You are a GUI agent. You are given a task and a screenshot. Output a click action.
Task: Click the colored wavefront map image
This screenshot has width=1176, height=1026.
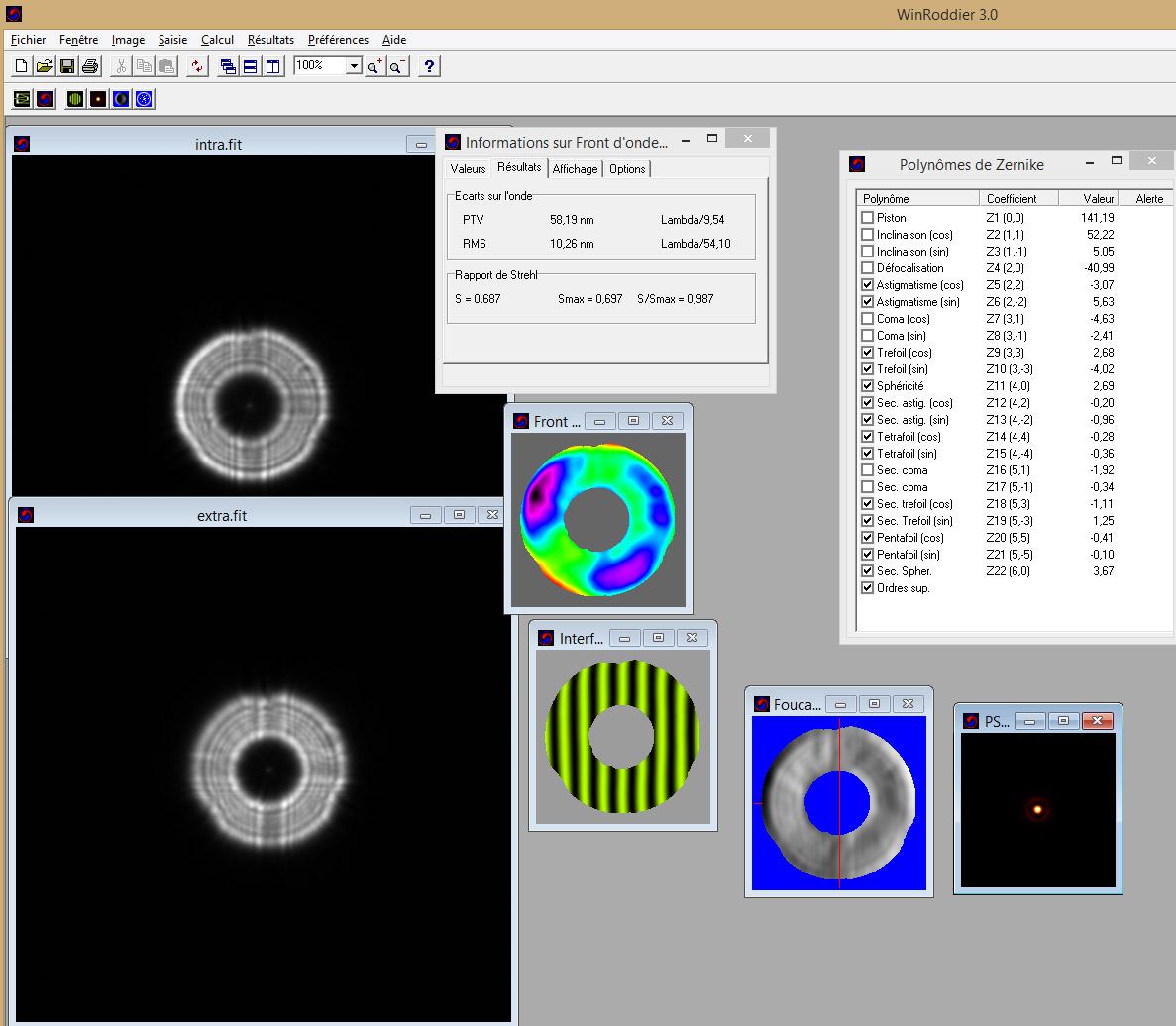tap(598, 518)
